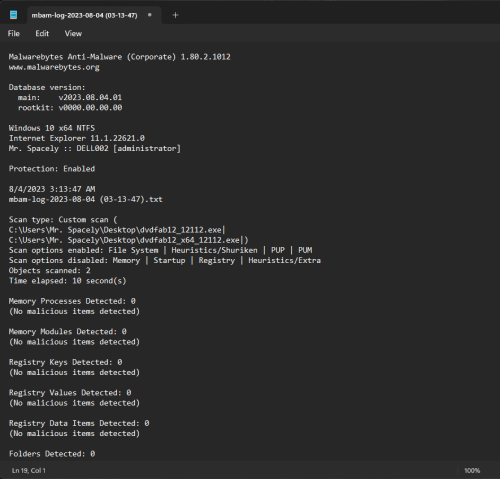Click the www.malwarebytes.org text line
Image resolution: width=500 pixels, height=479 pixels.
[x=54, y=67]
